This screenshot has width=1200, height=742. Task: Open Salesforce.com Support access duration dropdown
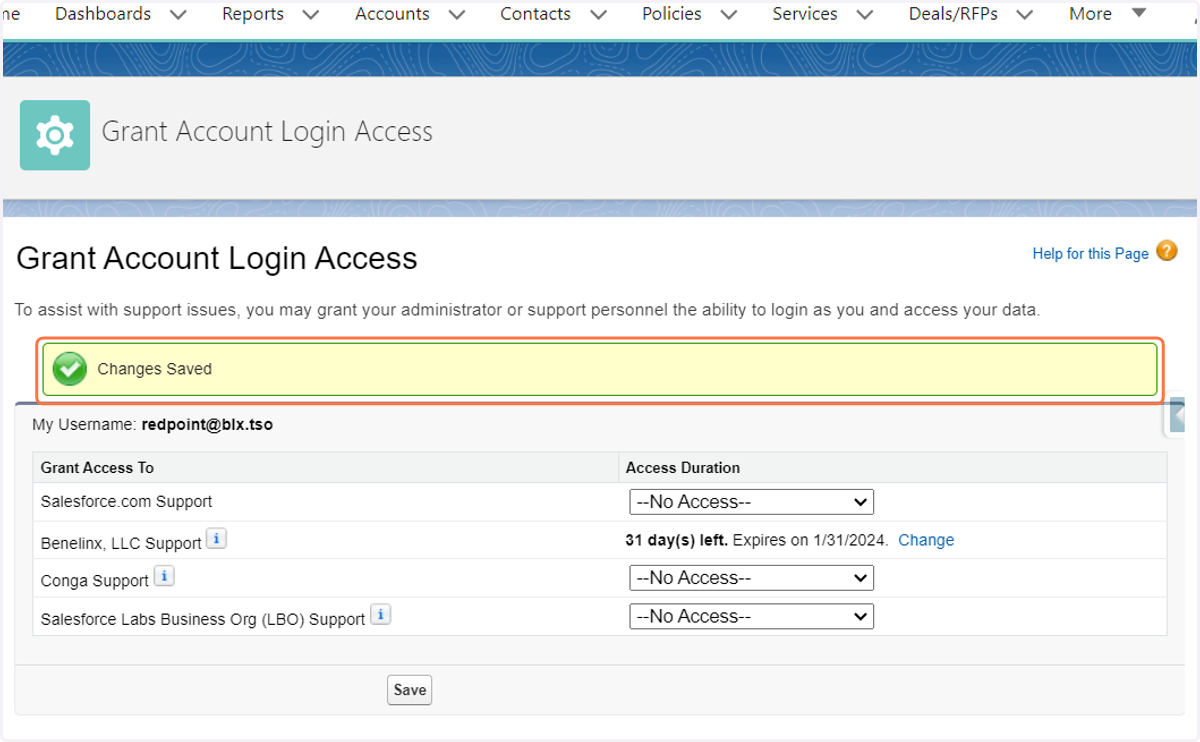tap(751, 502)
